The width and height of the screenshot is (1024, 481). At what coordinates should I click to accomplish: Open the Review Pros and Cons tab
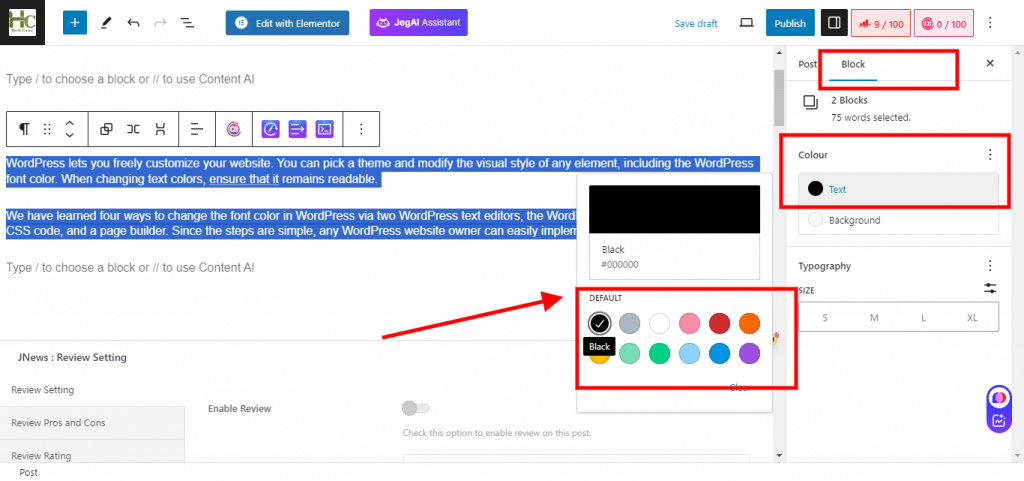tap(92, 422)
